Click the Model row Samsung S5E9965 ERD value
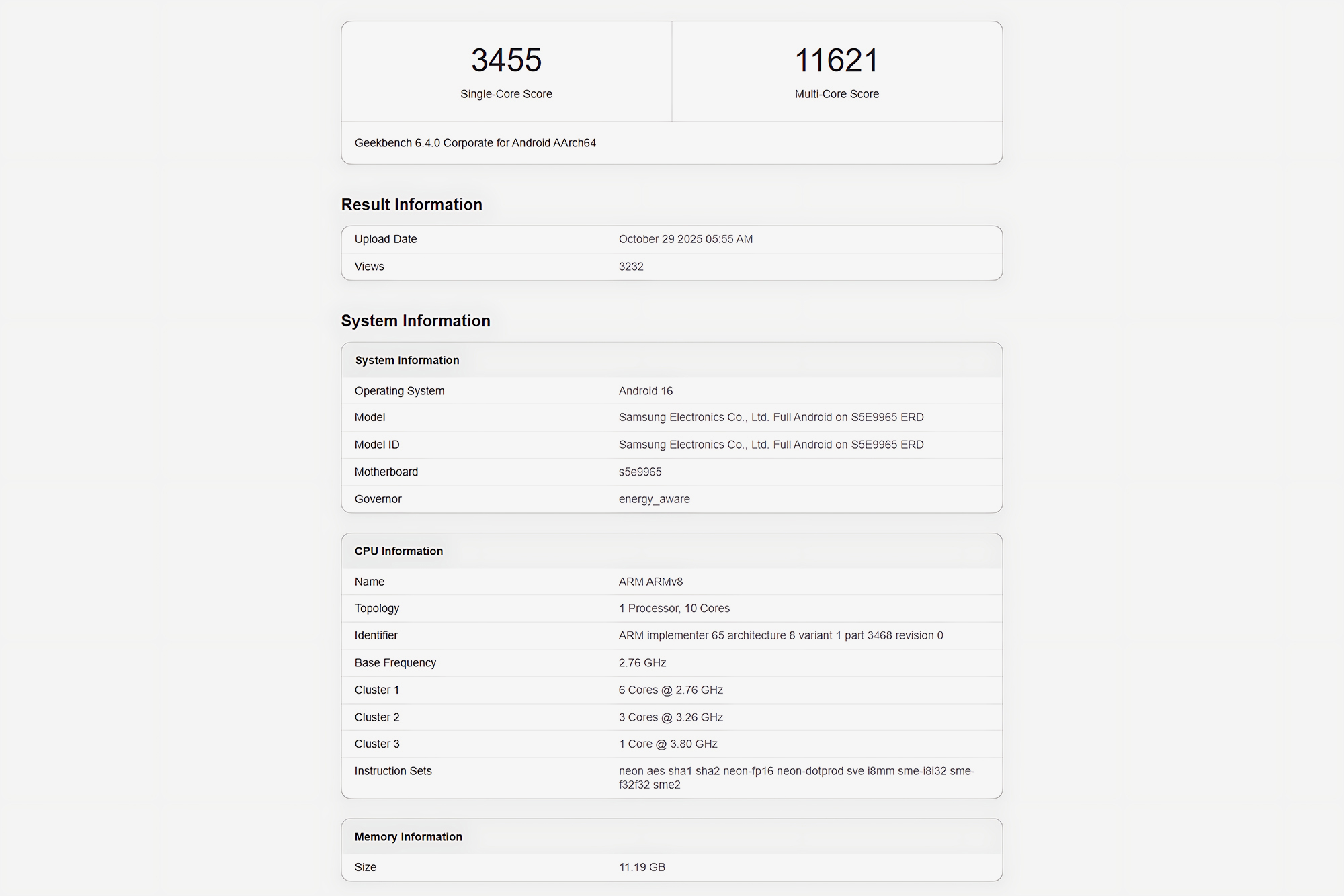1344x896 pixels. (x=771, y=417)
